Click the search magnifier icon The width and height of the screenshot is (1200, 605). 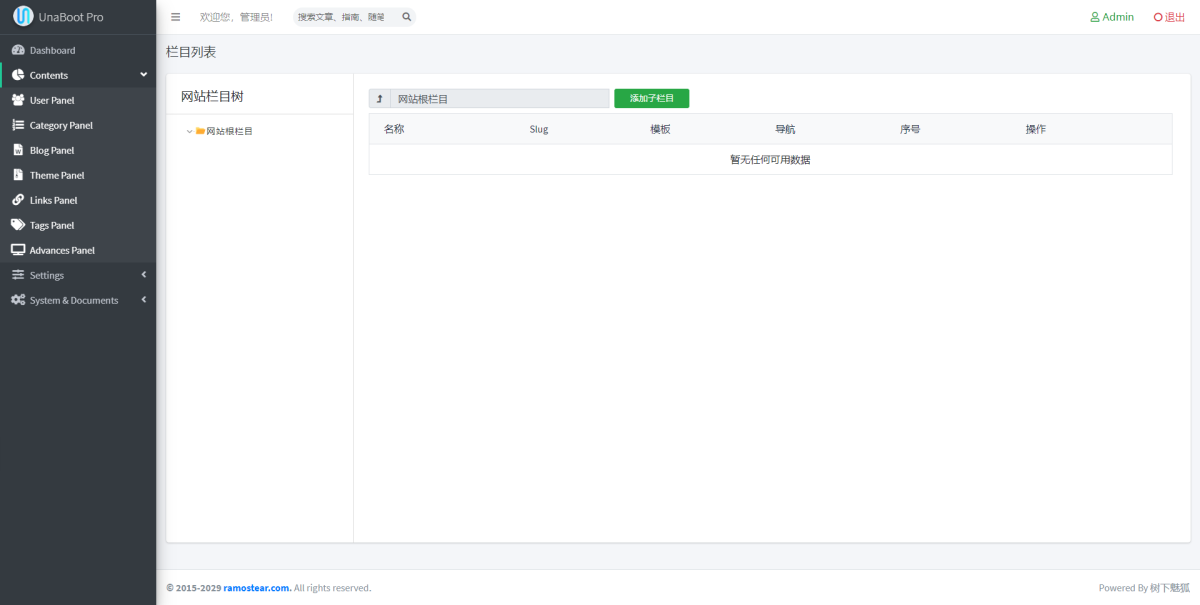coord(406,17)
